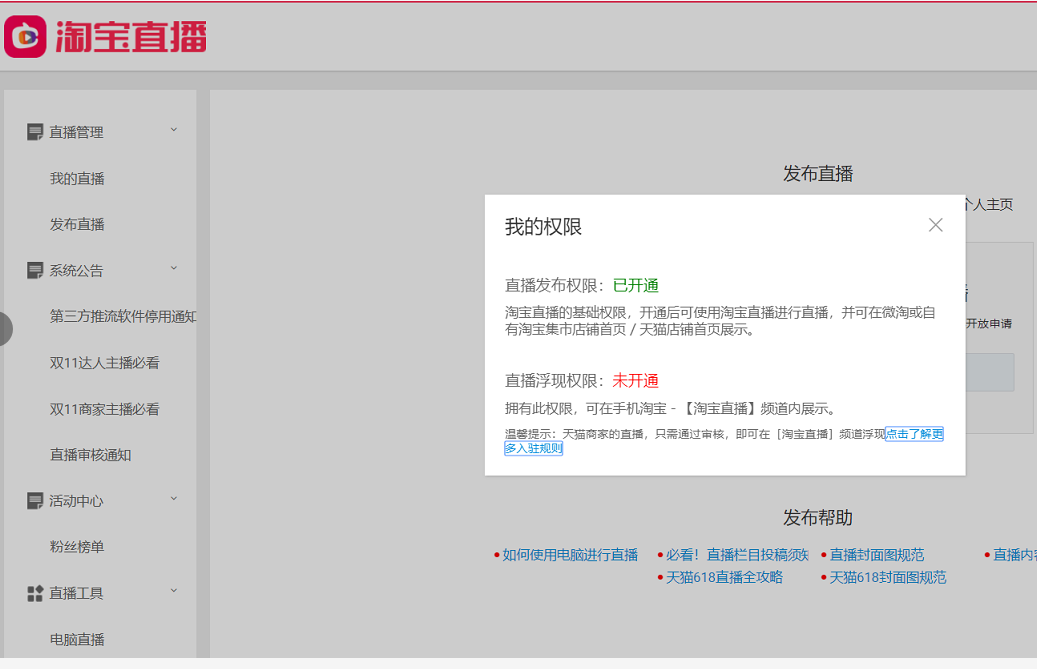Click the 直播工具 section icon
This screenshot has width=1037, height=669.
[35, 594]
